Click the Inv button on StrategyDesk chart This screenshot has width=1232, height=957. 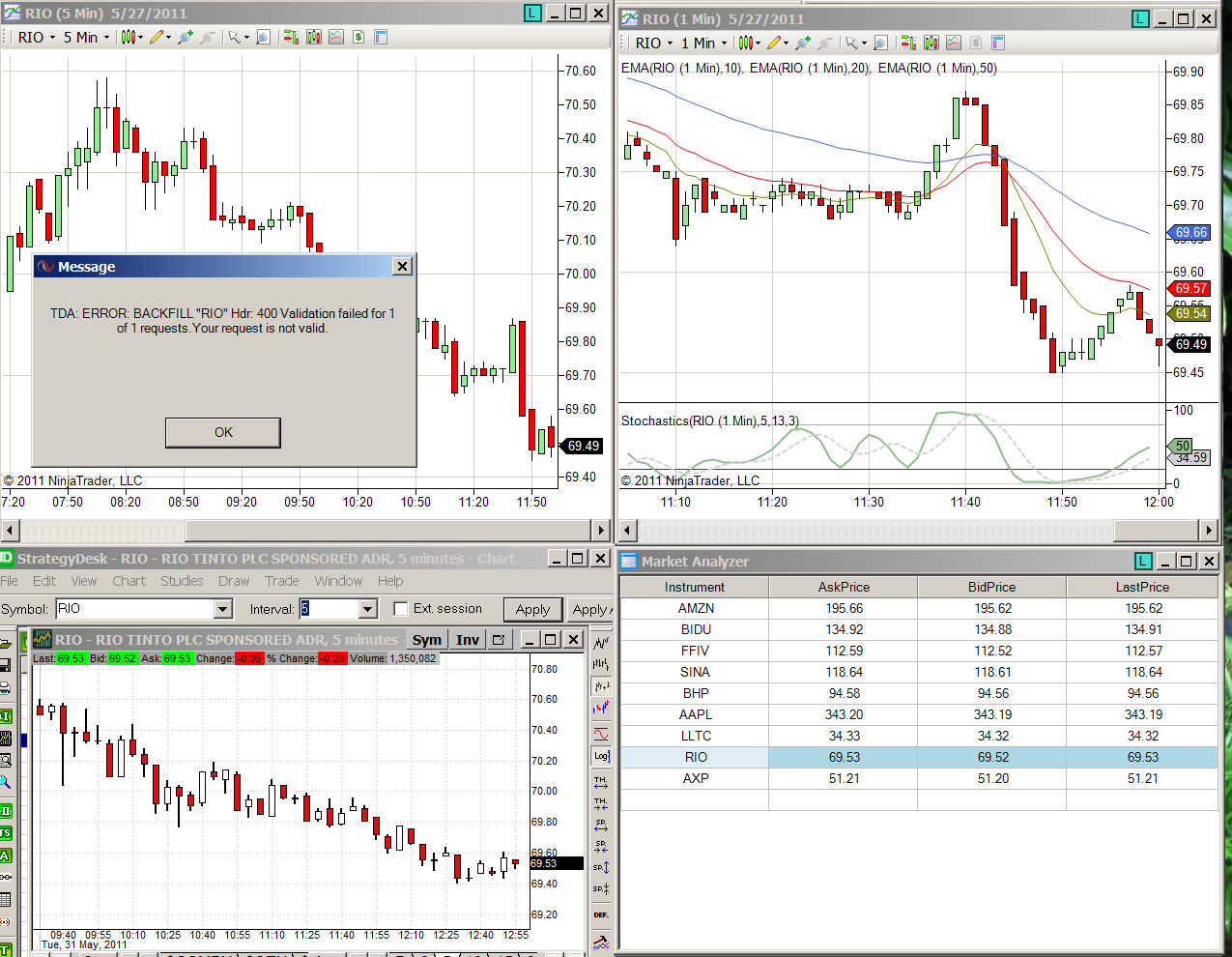pos(468,640)
